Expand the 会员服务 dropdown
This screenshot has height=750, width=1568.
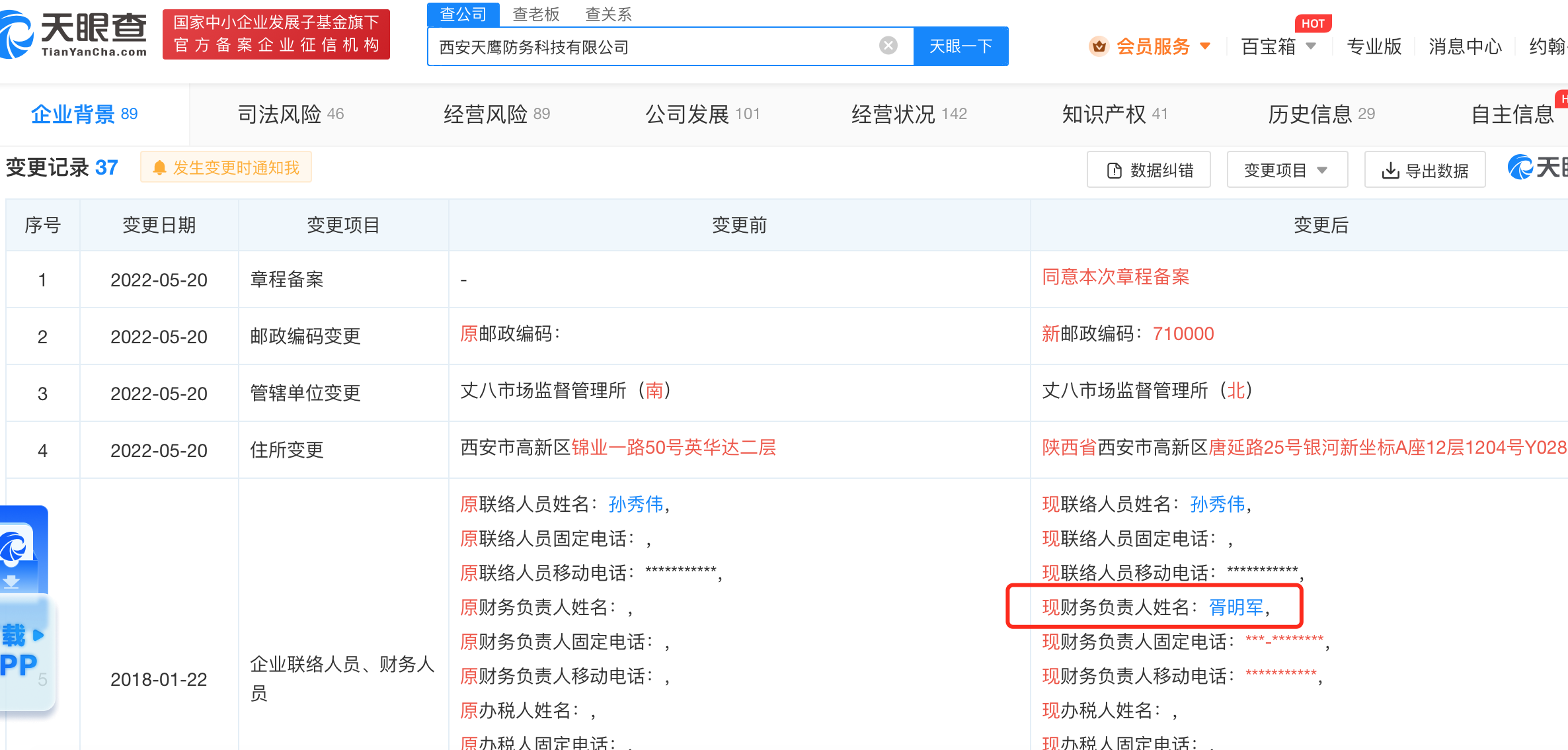point(1205,46)
